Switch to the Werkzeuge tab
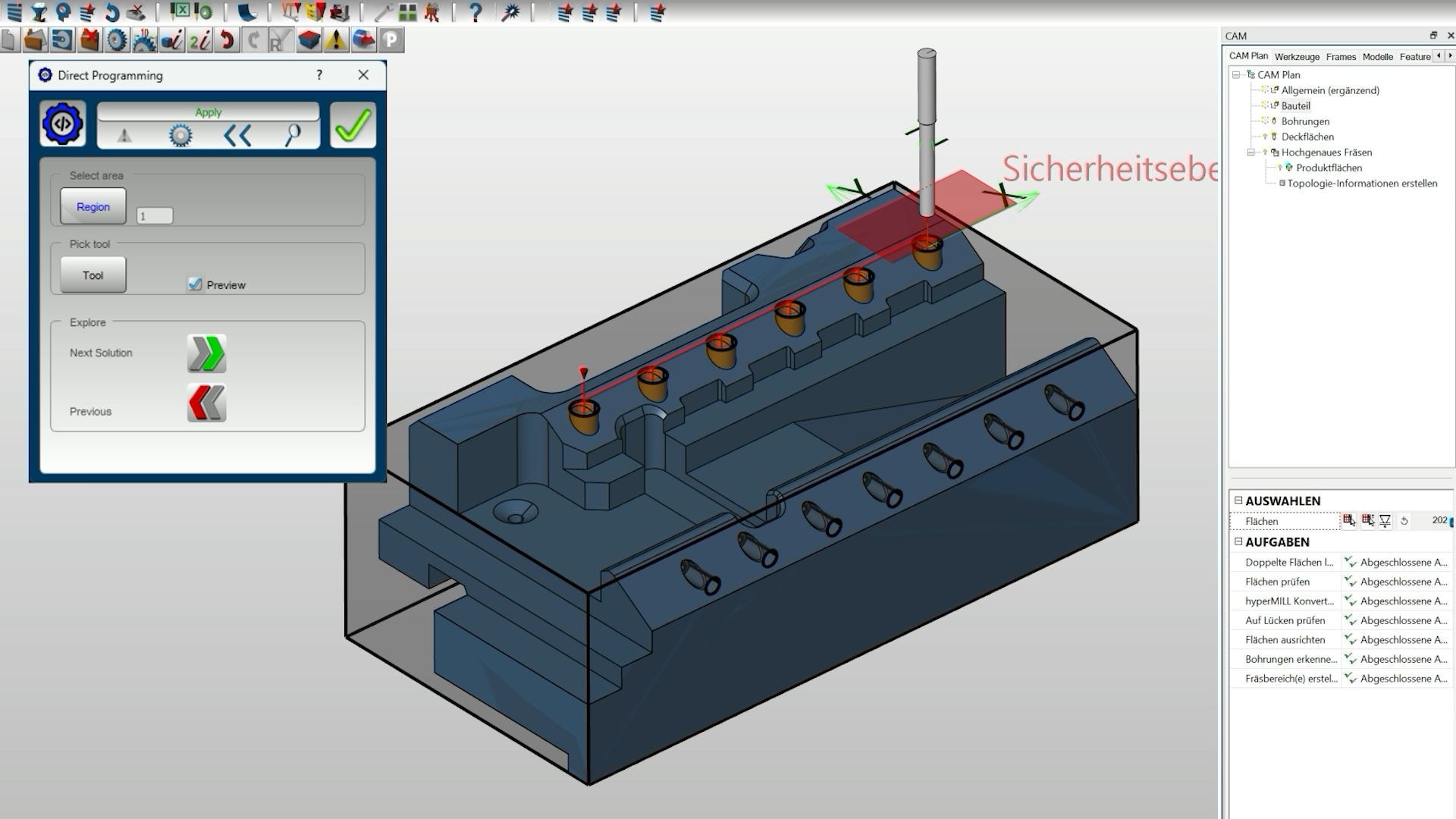 point(1297,57)
